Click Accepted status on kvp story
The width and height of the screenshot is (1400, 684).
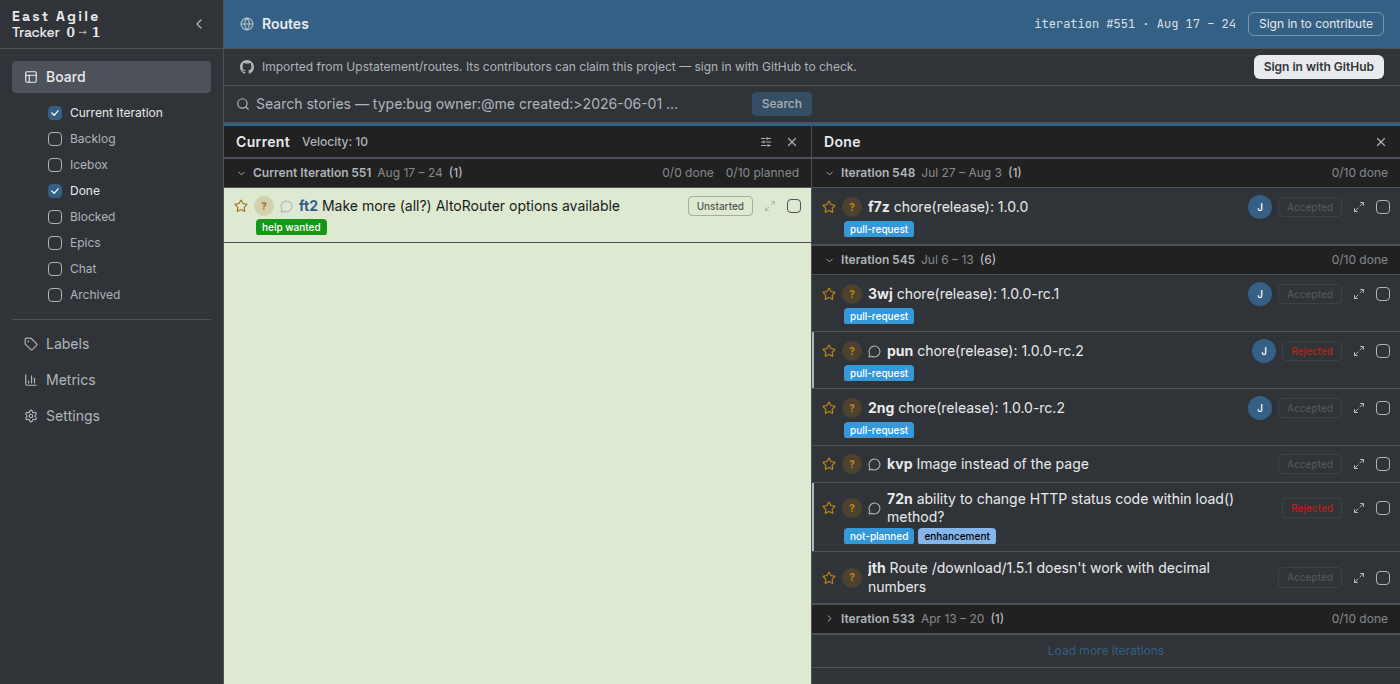(1309, 464)
